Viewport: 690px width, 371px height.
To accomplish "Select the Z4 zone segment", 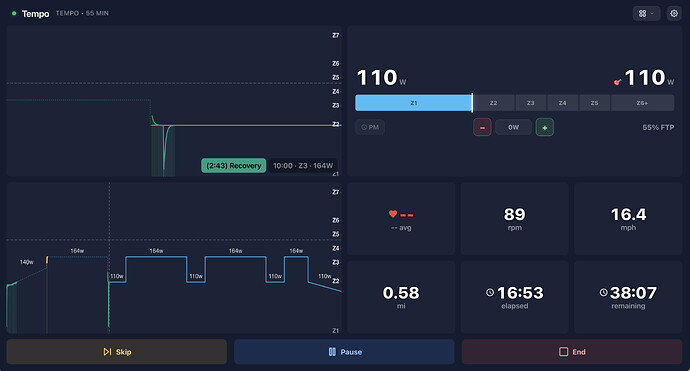I will pyautogui.click(x=562, y=103).
